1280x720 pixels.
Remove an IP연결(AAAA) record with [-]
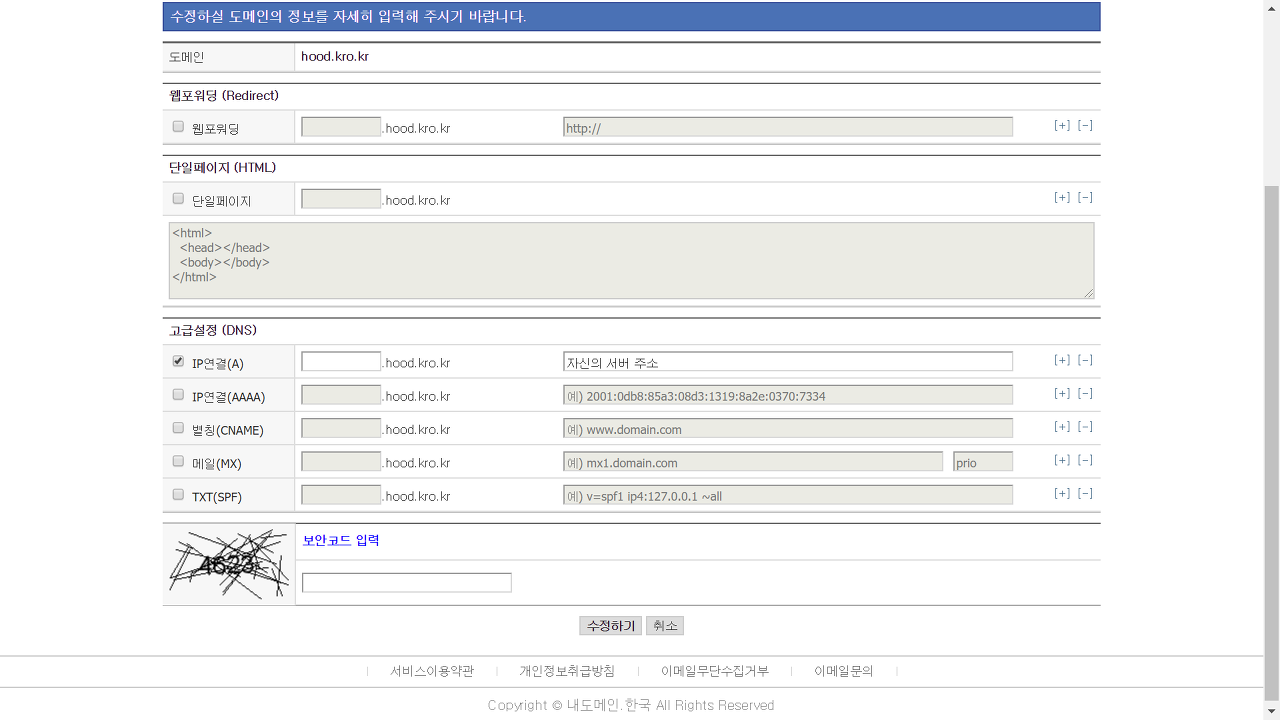coord(1085,394)
